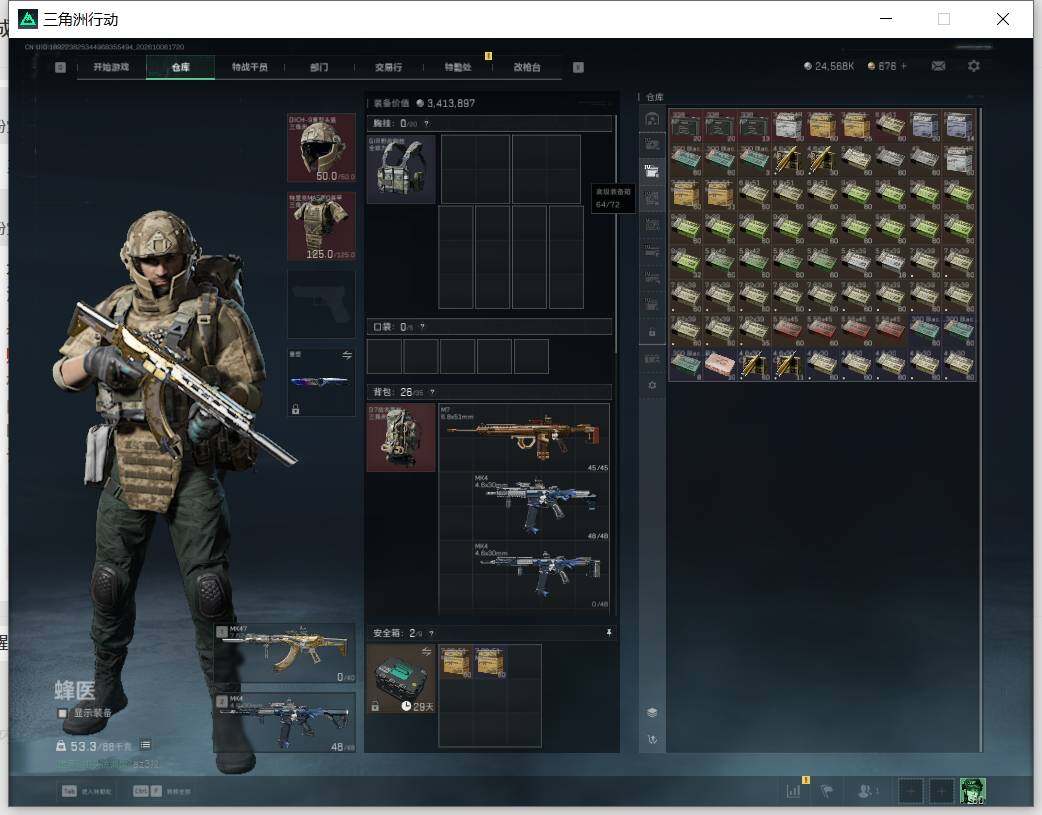Open the friends icon in bottom bar
This screenshot has width=1042, height=815.
[x=866, y=791]
